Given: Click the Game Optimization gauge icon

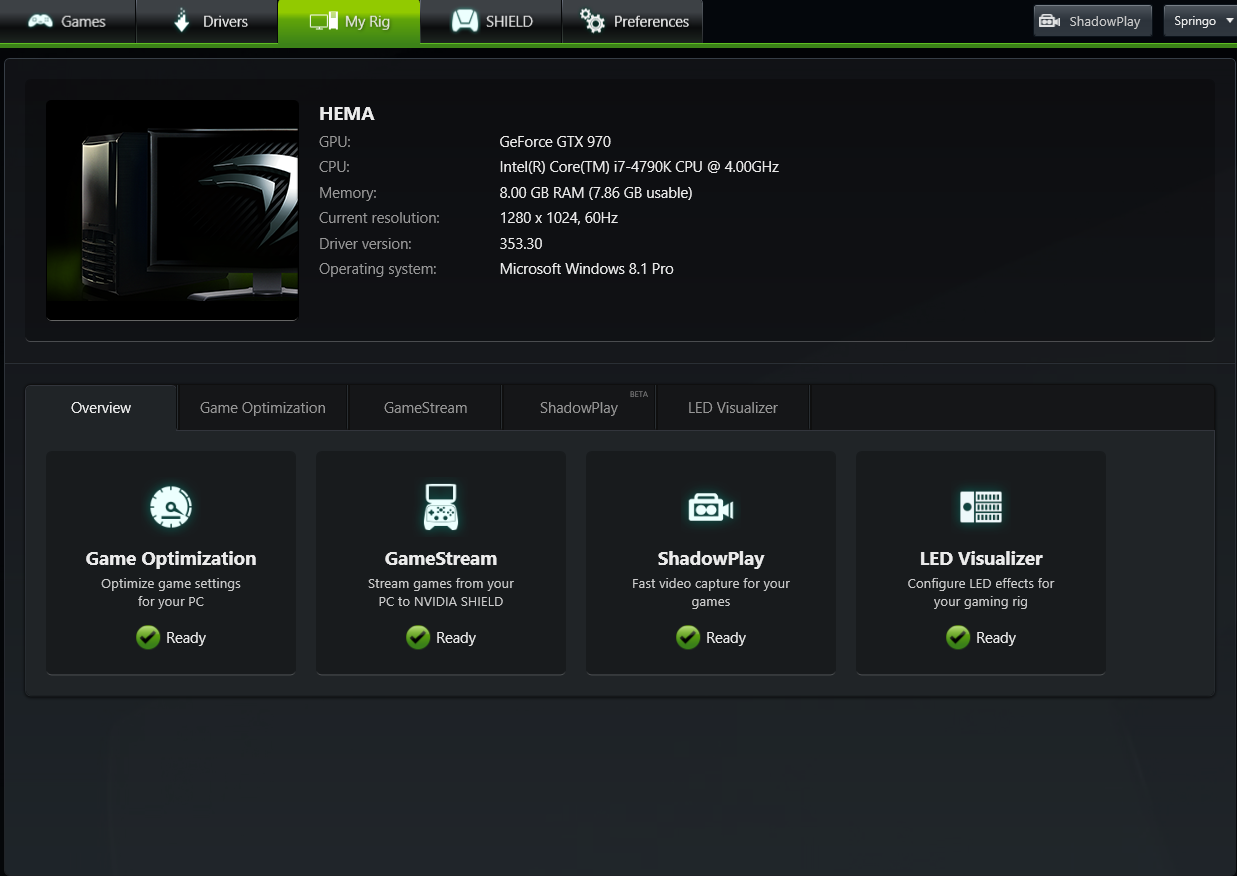Looking at the screenshot, I should 171,507.
